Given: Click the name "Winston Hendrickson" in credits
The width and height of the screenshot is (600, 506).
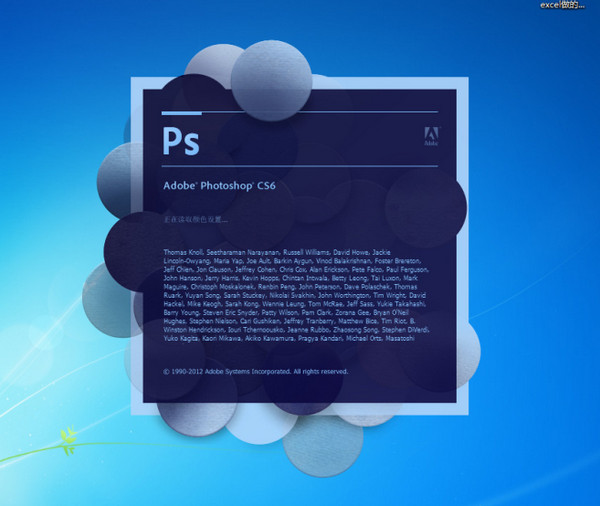Looking at the screenshot, I should pos(194,330).
